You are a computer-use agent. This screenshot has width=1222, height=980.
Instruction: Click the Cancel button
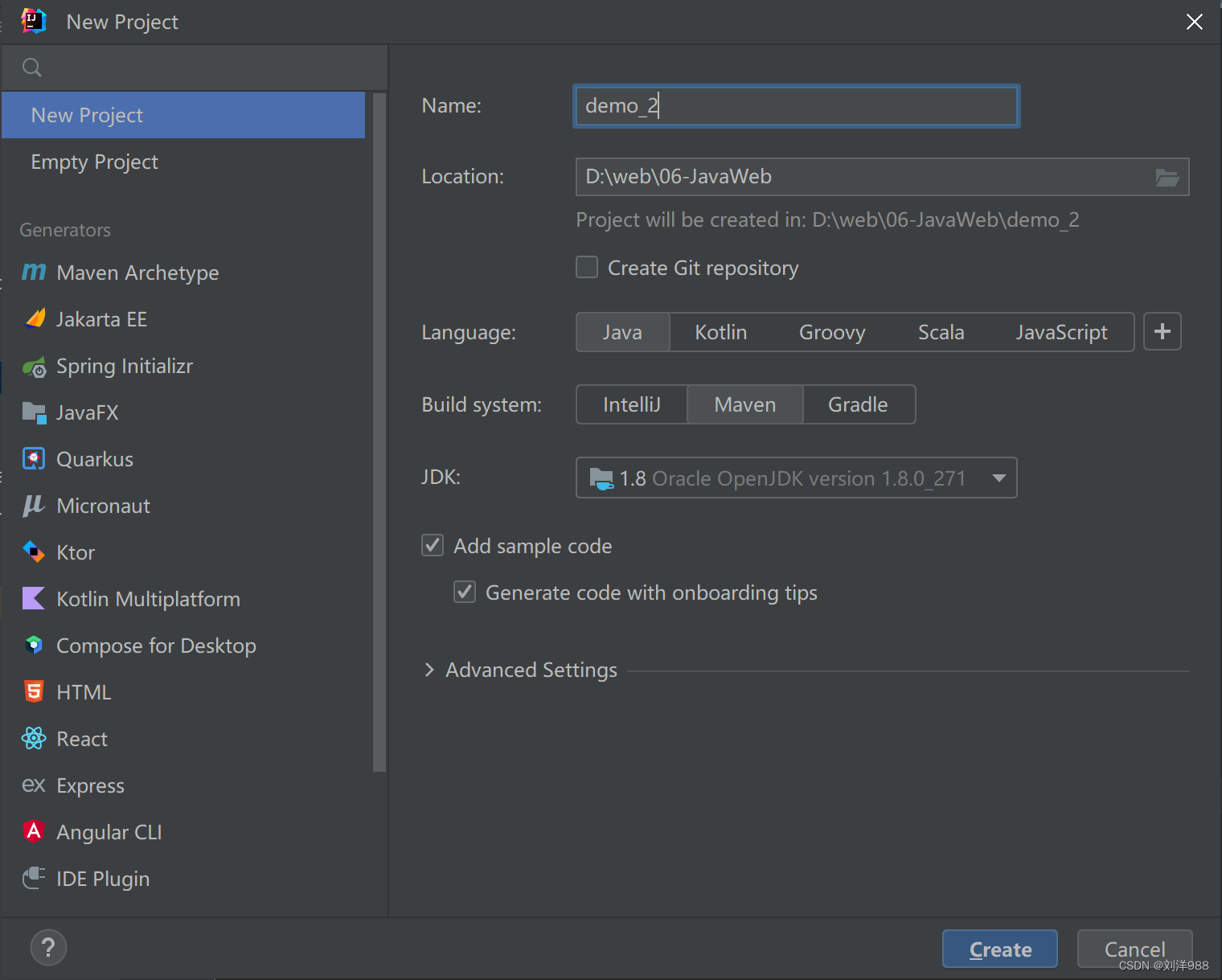[1135, 949]
